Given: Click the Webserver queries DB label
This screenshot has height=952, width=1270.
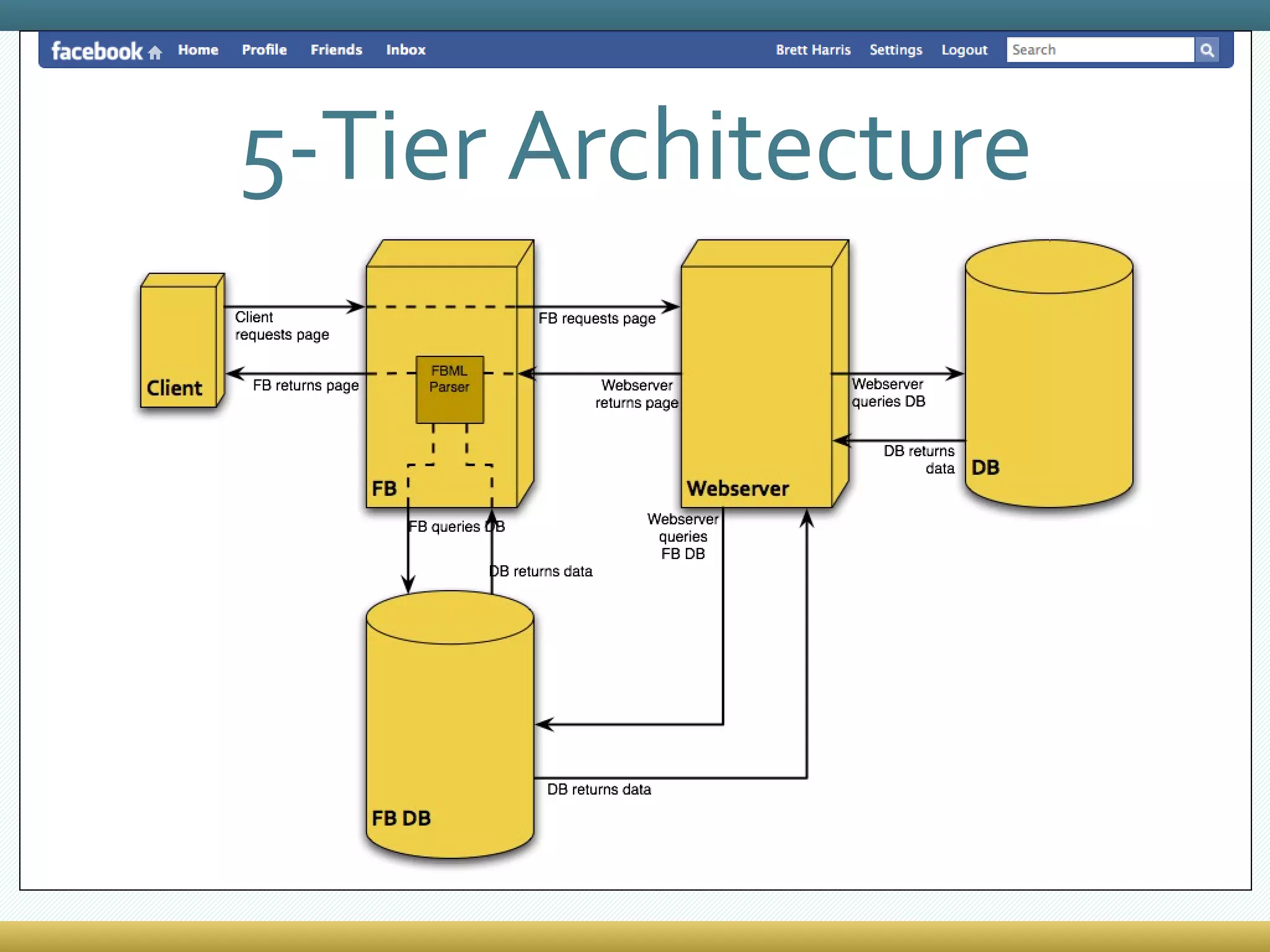Looking at the screenshot, I should pyautogui.click(x=888, y=393).
